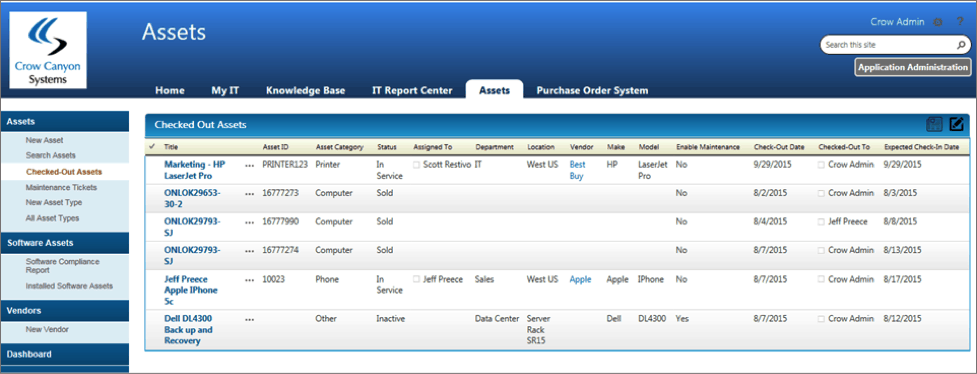Viewport: 977px width, 374px height.
Task: Click Crow Admin presence box in PRINTER123 row
Action: pyautogui.click(x=822, y=165)
